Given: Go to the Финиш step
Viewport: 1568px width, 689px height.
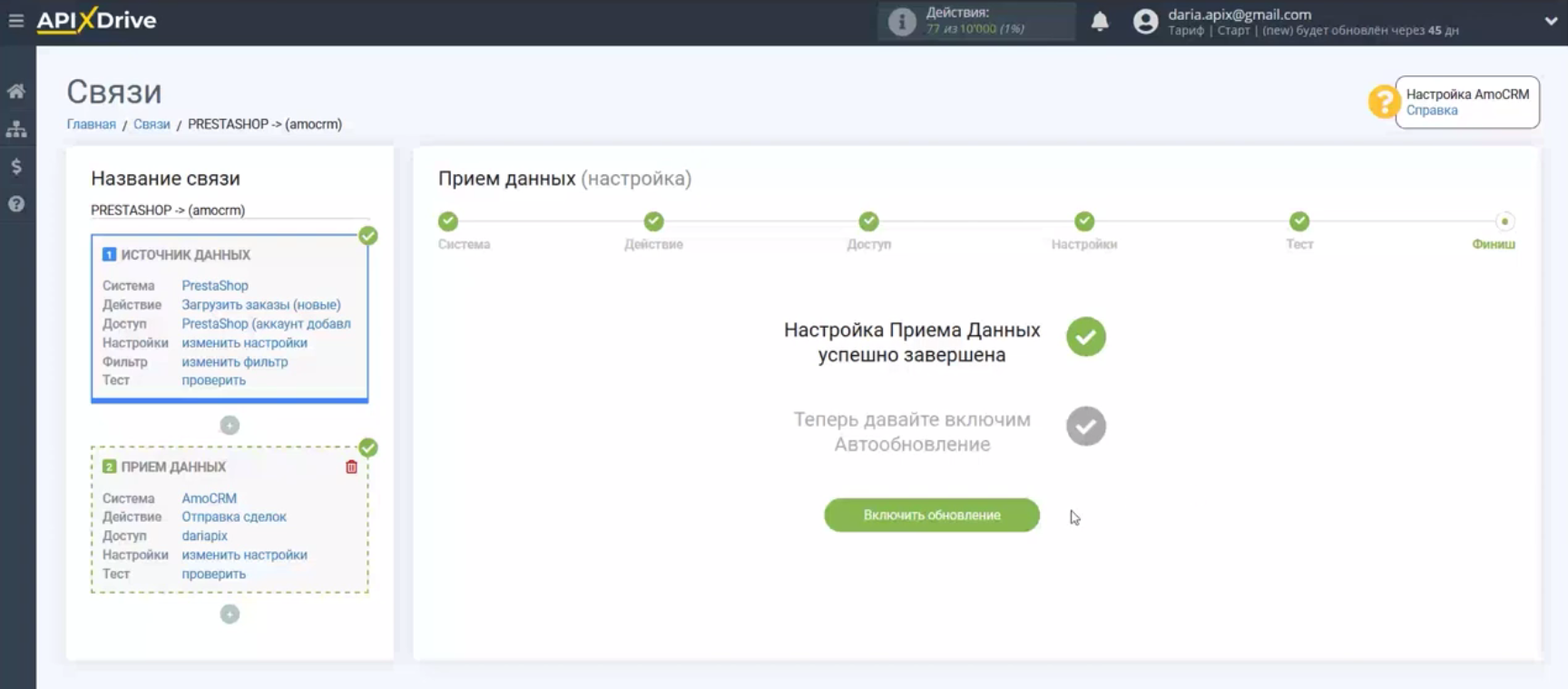Looking at the screenshot, I should pyautogui.click(x=1504, y=221).
